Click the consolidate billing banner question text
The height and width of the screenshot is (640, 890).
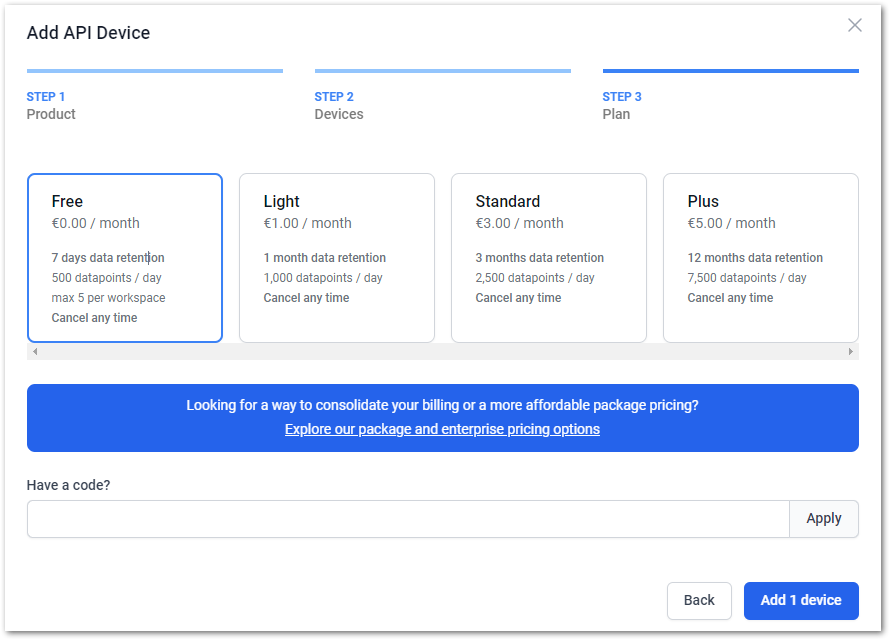click(x=442, y=405)
